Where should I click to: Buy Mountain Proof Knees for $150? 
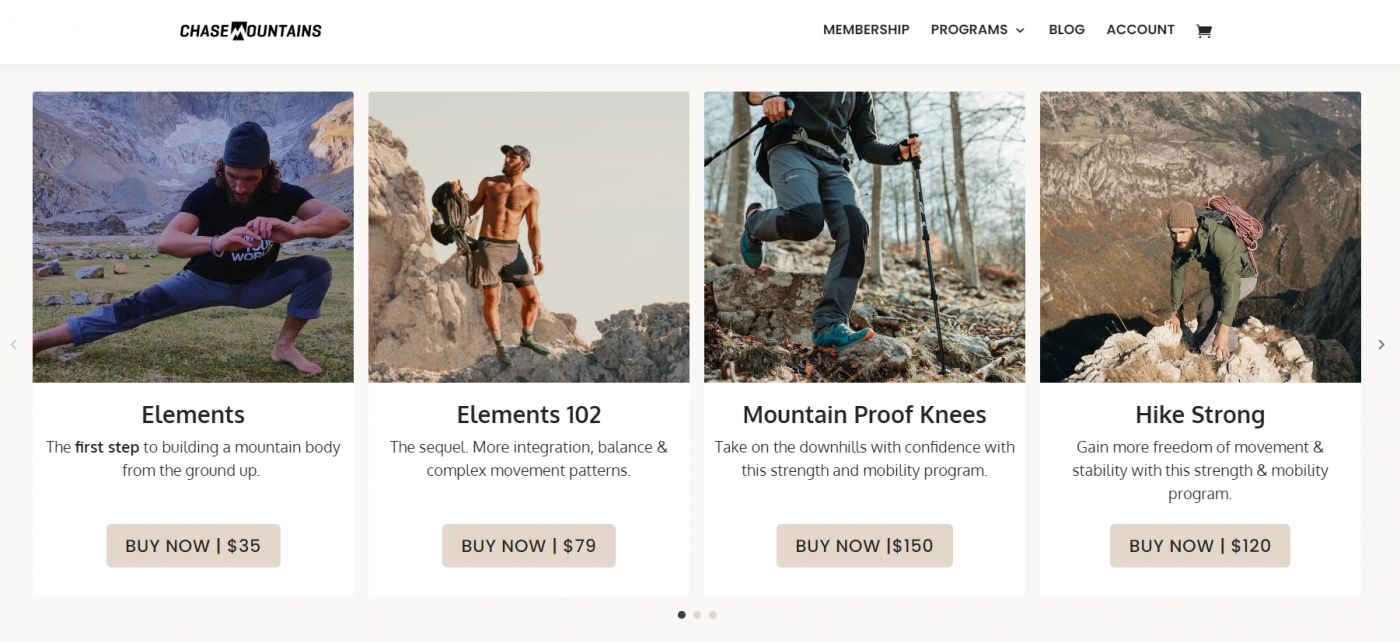(864, 546)
